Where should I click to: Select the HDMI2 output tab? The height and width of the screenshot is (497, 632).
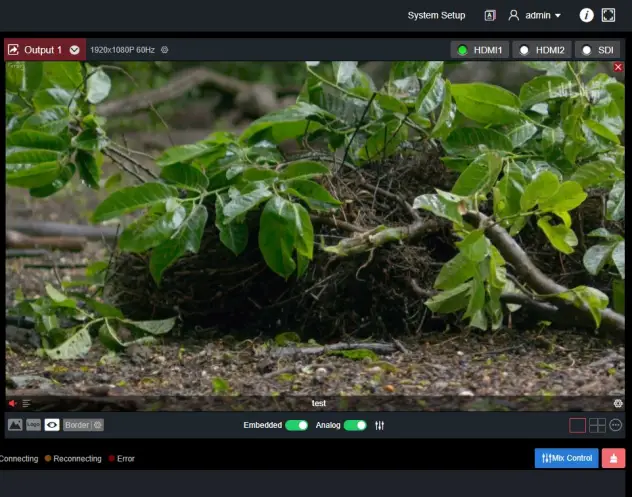[x=541, y=50]
